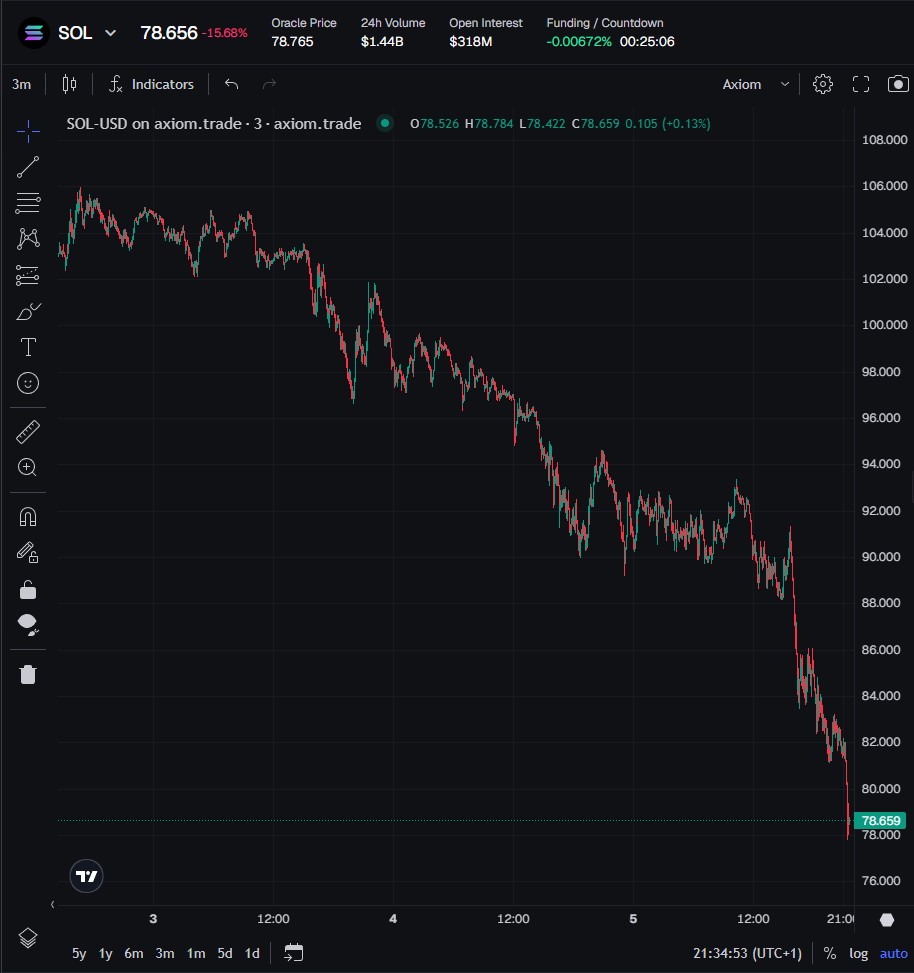This screenshot has width=914, height=973.
Task: Click the Oracle Price value 78.765
Action: 292,42
